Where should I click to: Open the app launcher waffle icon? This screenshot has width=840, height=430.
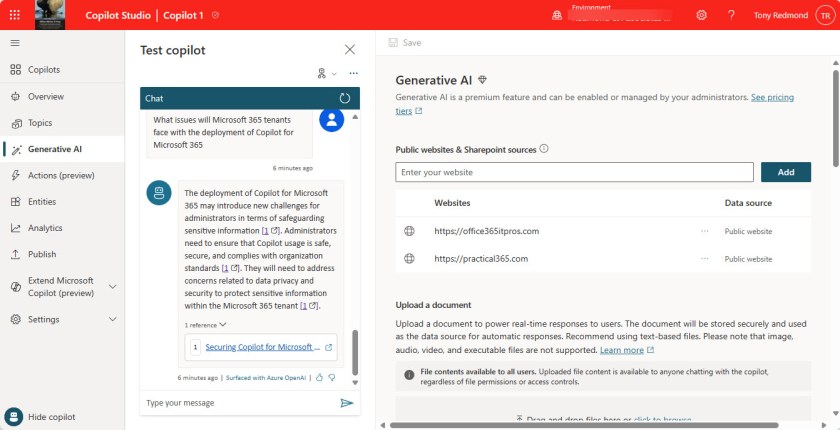pos(15,15)
